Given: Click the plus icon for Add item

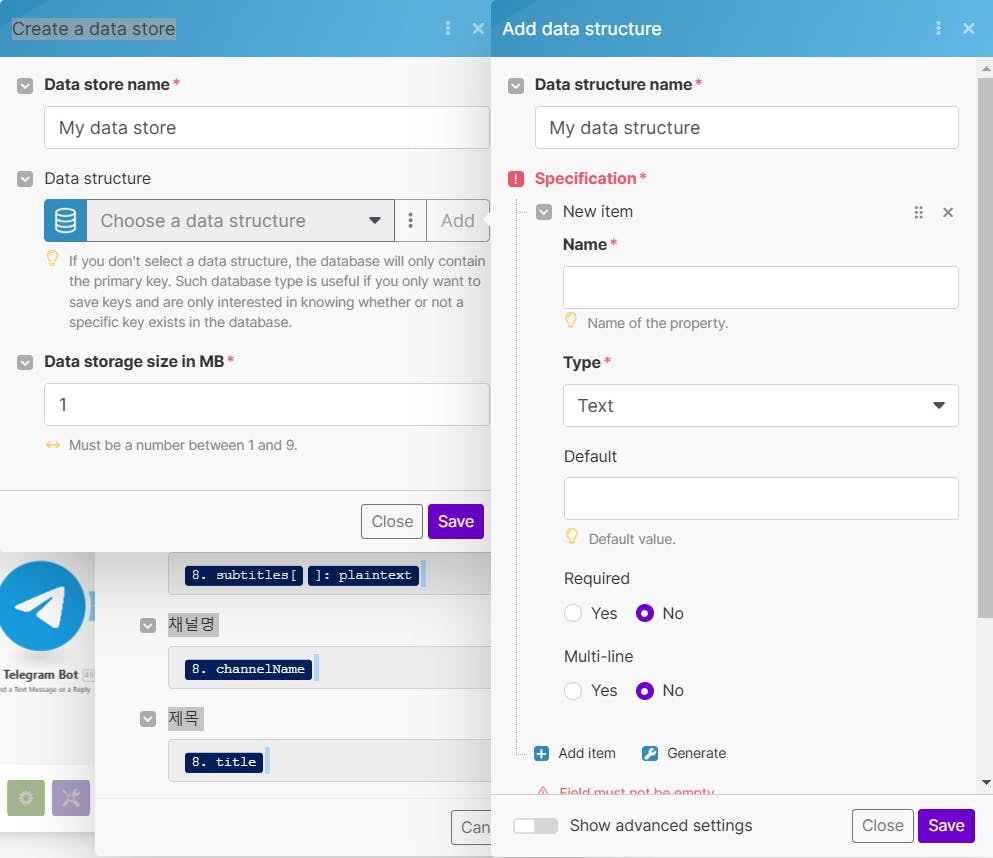Looking at the screenshot, I should point(541,754).
